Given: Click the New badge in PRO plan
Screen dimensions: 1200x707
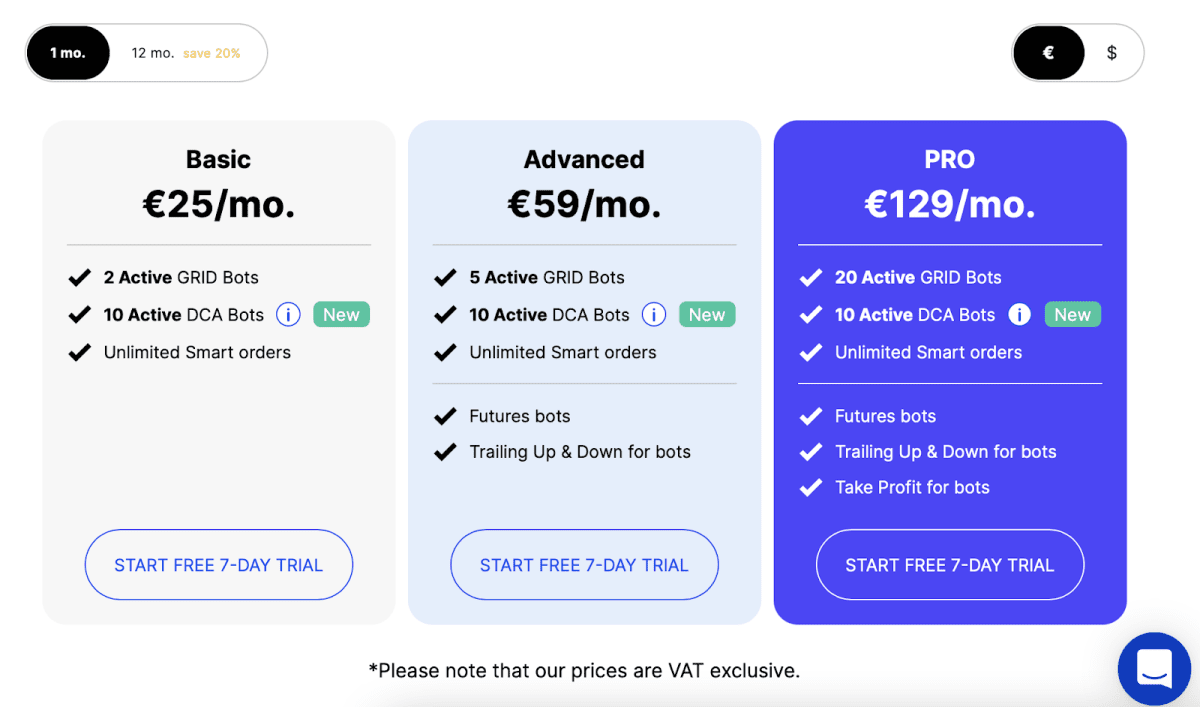Looking at the screenshot, I should [1073, 315].
